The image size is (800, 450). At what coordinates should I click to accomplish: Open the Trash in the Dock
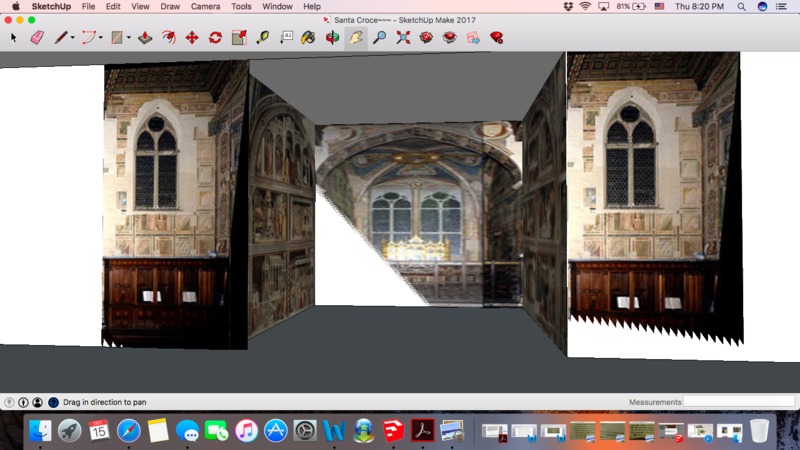pyautogui.click(x=759, y=431)
